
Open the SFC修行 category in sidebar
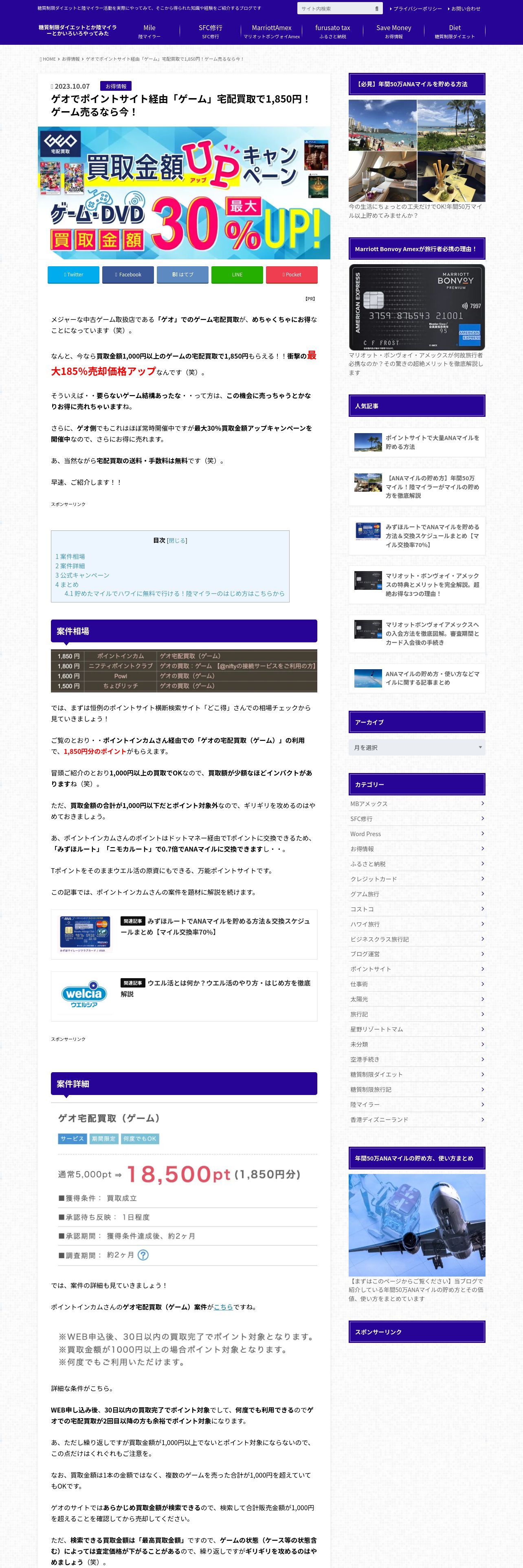[417, 819]
